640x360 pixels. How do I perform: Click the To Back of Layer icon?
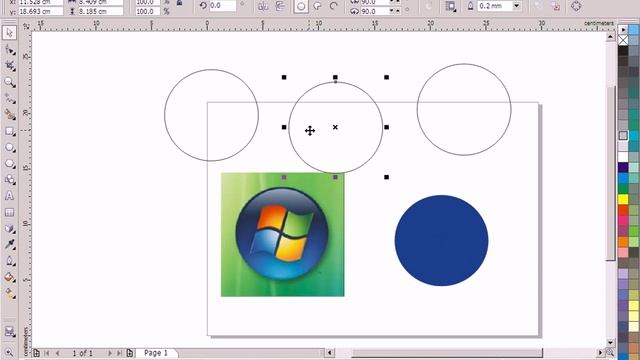pos(555,6)
